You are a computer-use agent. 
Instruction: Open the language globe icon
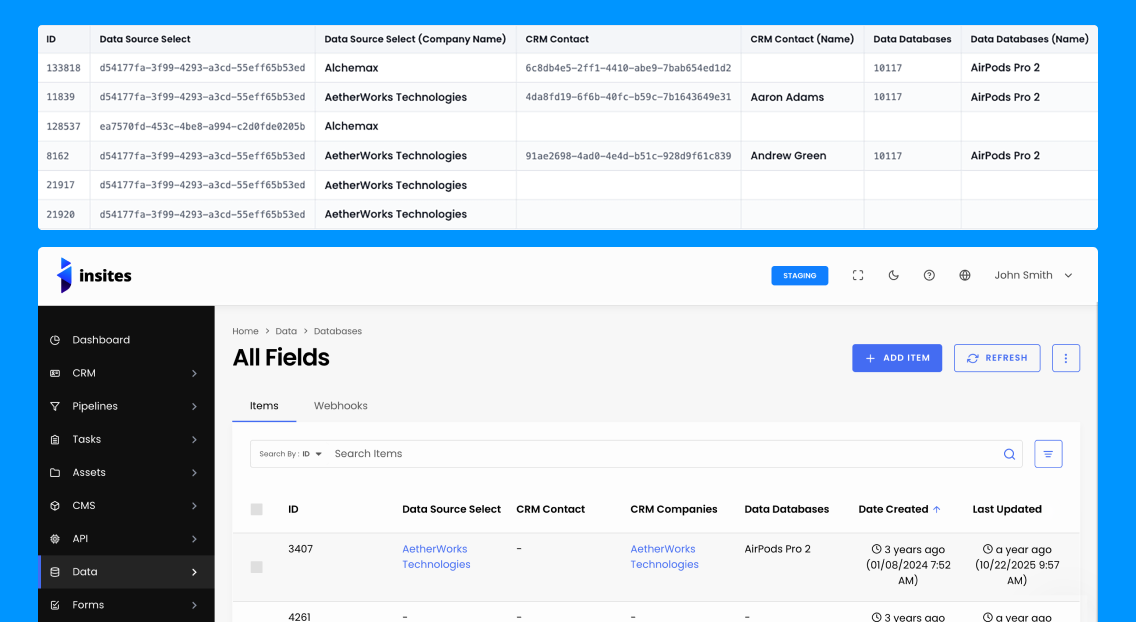pyautogui.click(x=964, y=275)
